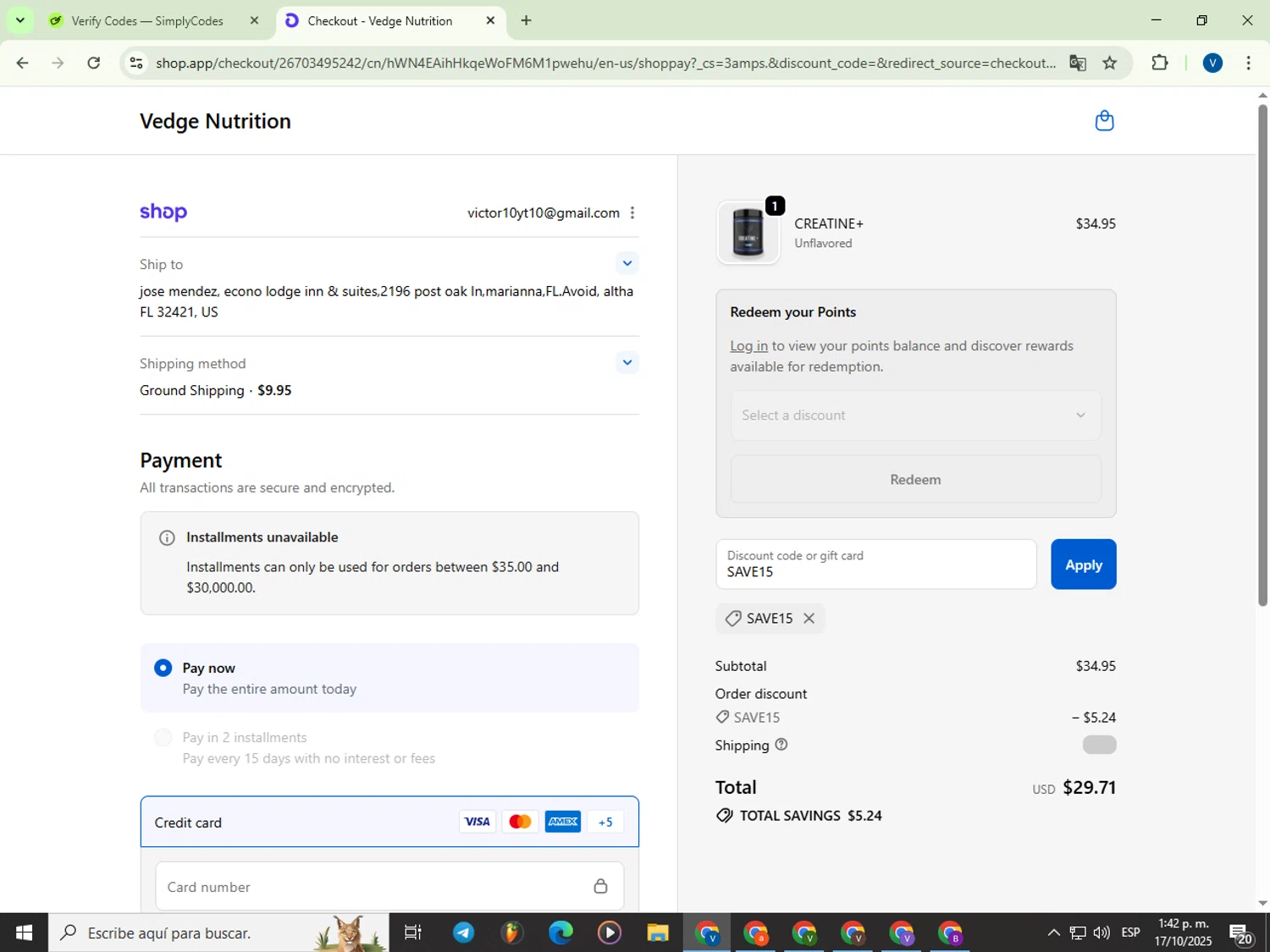Close the Verify Codes — SimplyCodes tab

254,20
